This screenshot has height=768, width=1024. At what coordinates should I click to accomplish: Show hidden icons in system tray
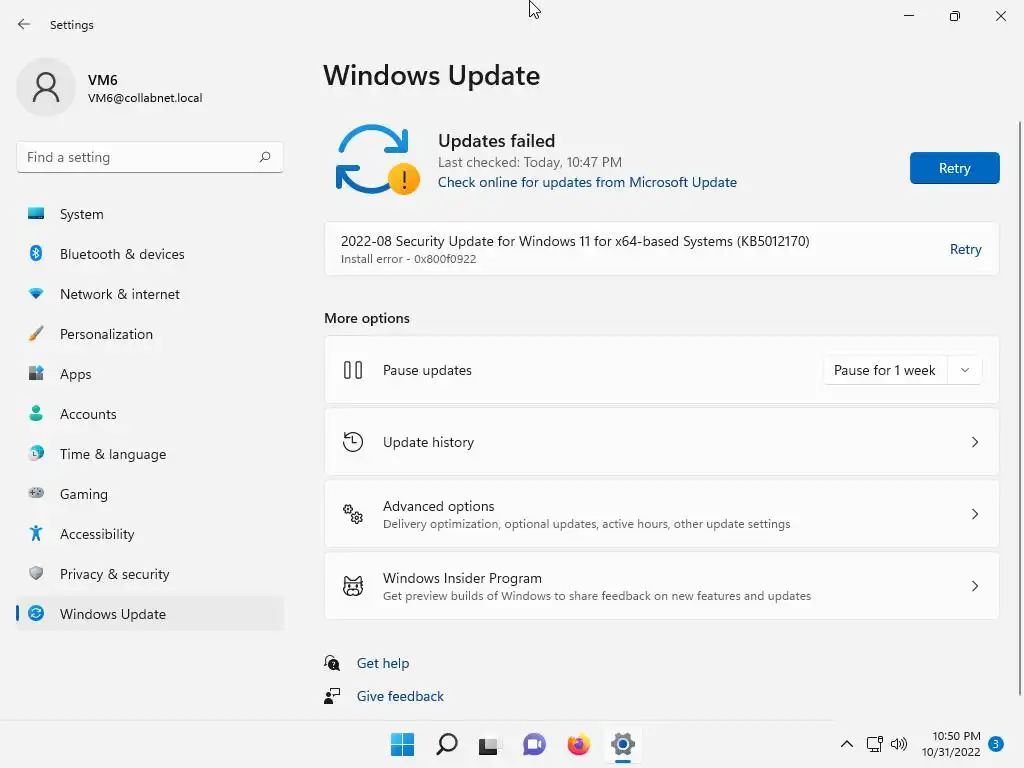pos(846,744)
